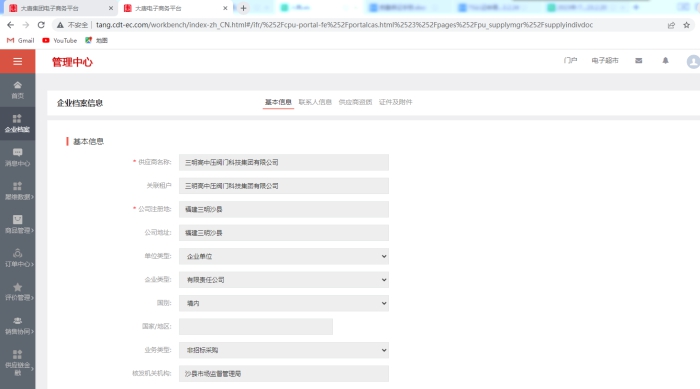Viewport: 700px width, 389px height.
Task: Open 评价管理 star icon in sidebar
Action: point(17,292)
